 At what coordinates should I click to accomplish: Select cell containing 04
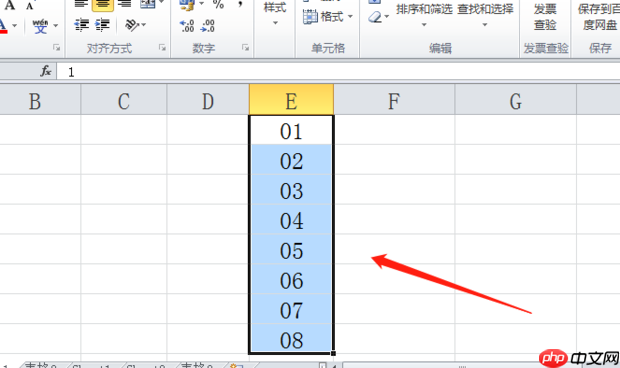click(x=291, y=220)
